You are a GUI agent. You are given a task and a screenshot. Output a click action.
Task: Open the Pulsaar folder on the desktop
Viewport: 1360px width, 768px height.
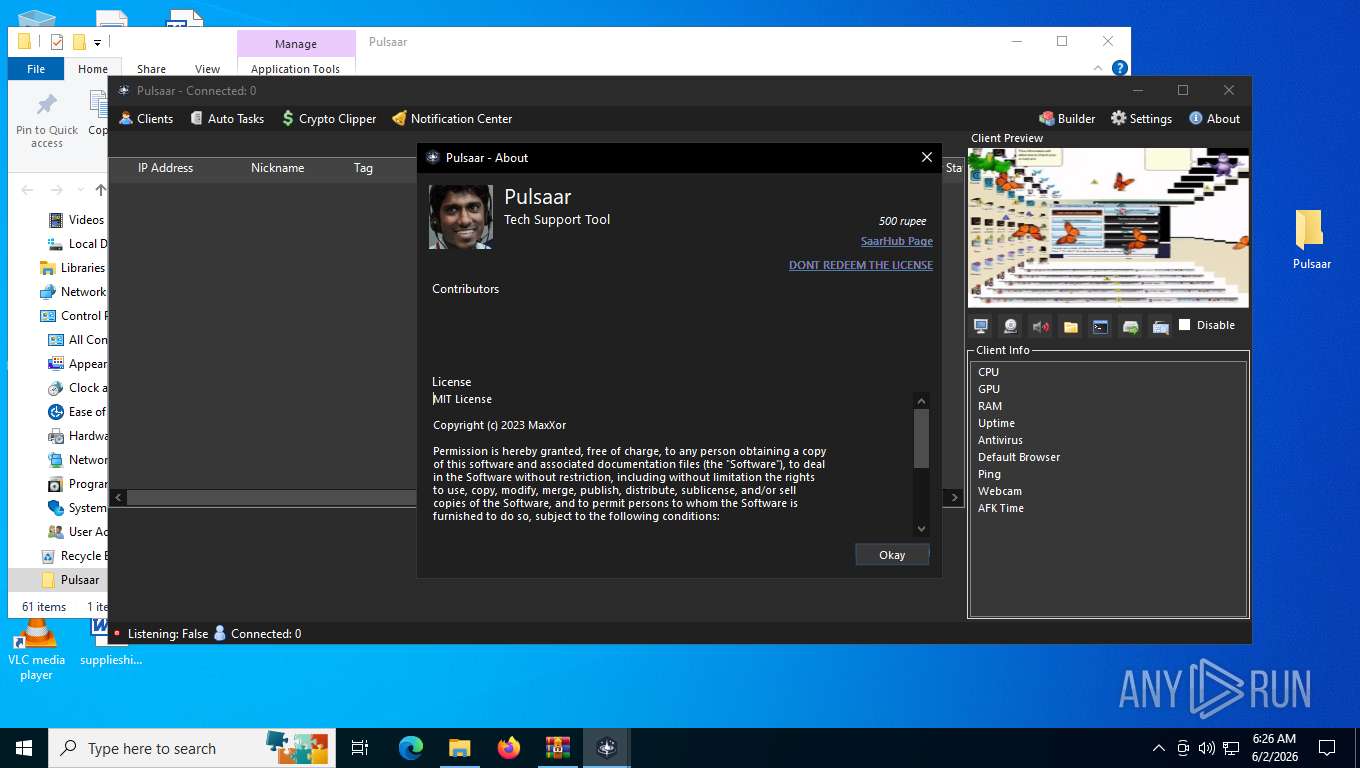(x=1311, y=240)
